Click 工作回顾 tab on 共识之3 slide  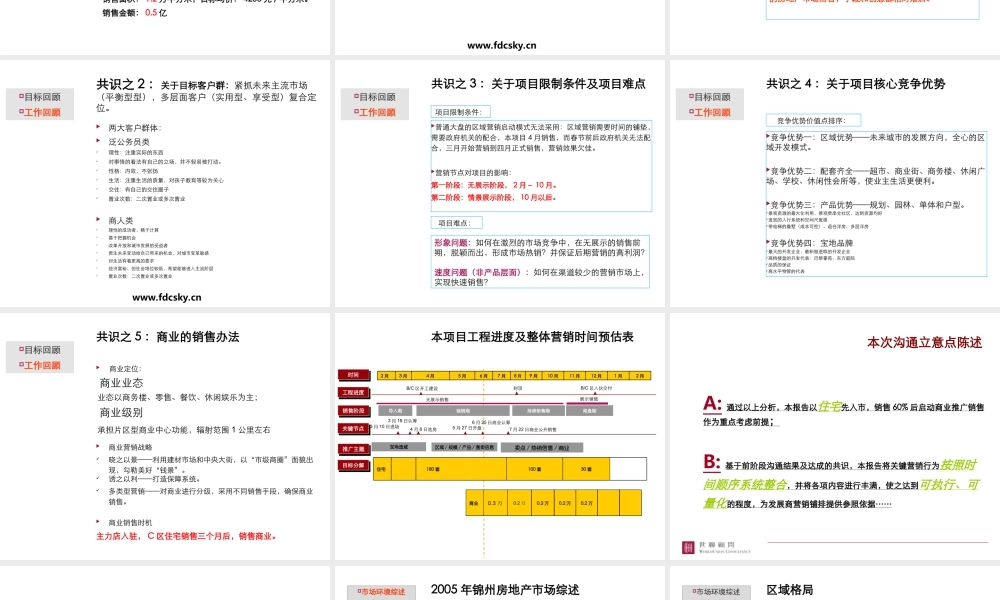pos(375,112)
